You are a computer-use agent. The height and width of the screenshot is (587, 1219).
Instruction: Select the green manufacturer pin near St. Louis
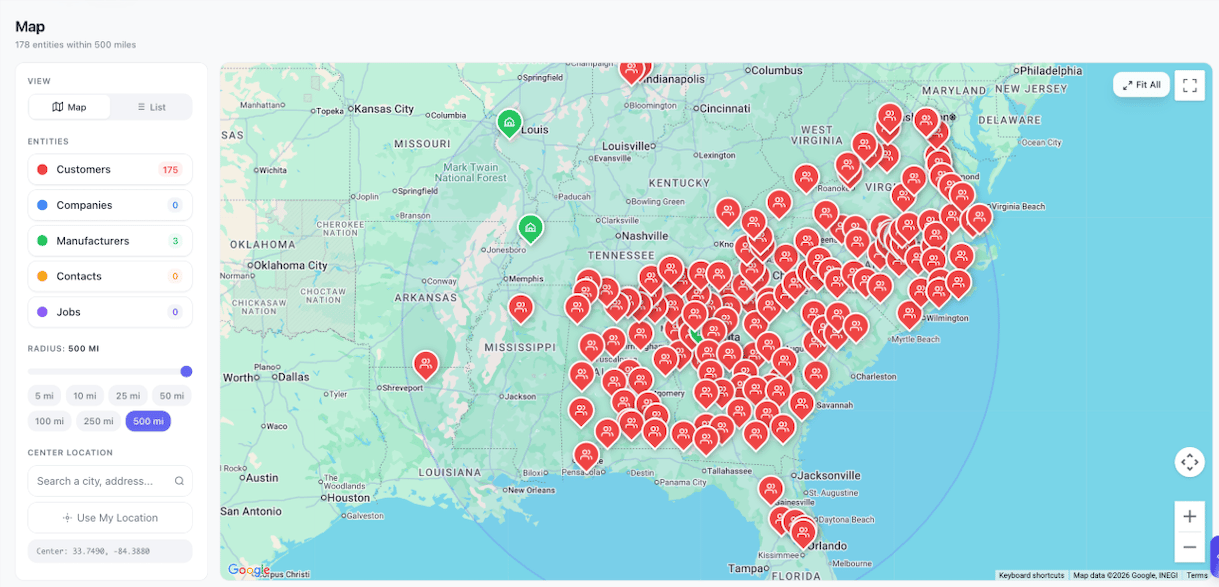tap(510, 124)
